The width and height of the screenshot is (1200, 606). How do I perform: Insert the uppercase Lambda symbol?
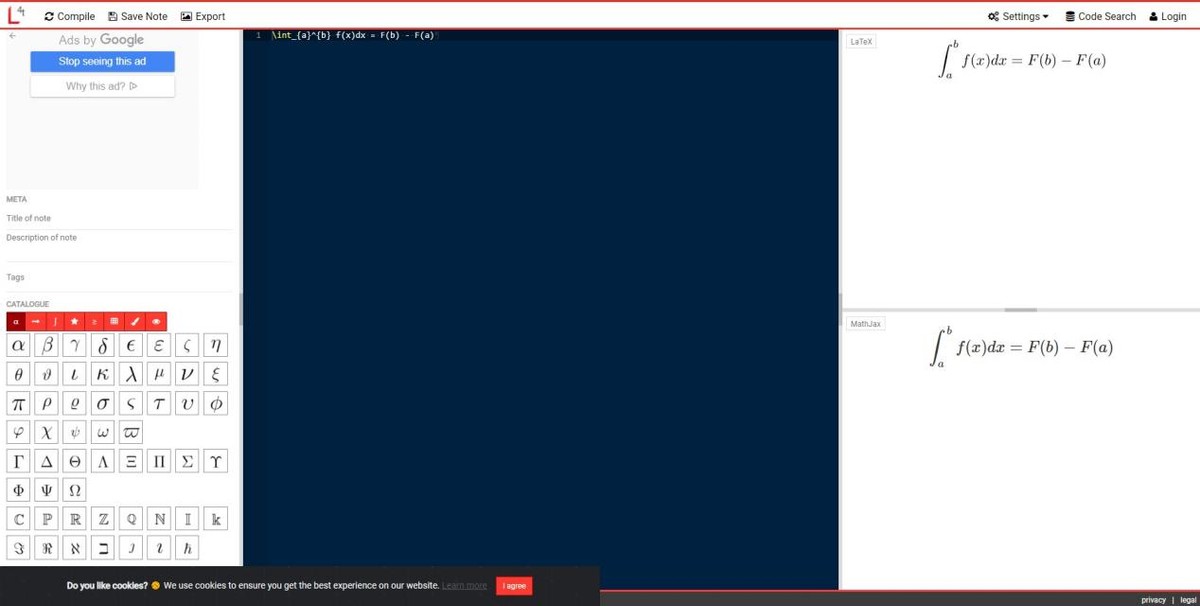(x=103, y=462)
